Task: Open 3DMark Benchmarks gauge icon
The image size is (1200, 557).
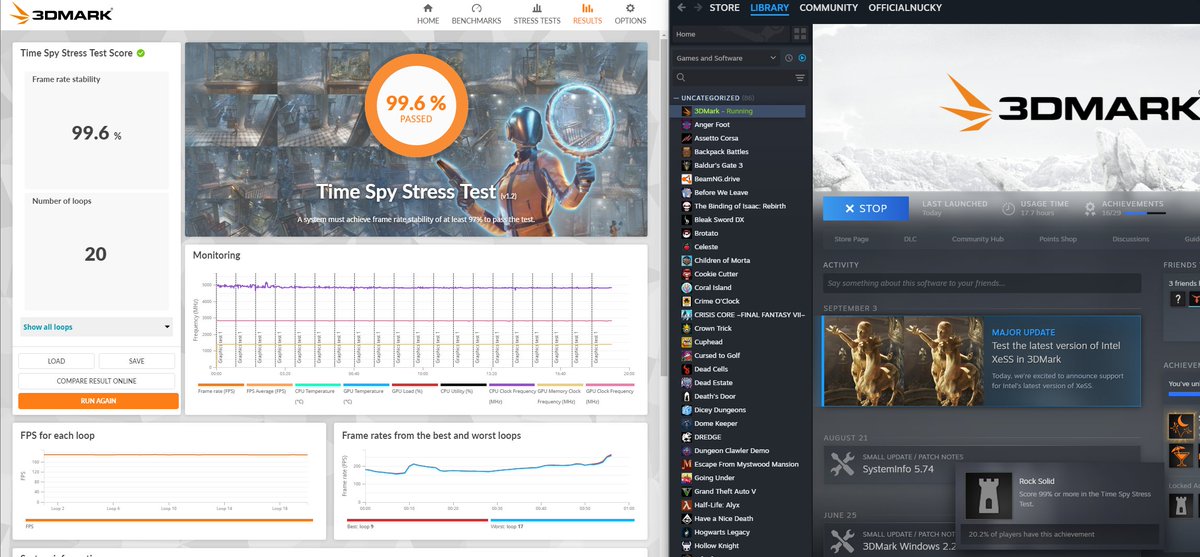Action: 476,8
